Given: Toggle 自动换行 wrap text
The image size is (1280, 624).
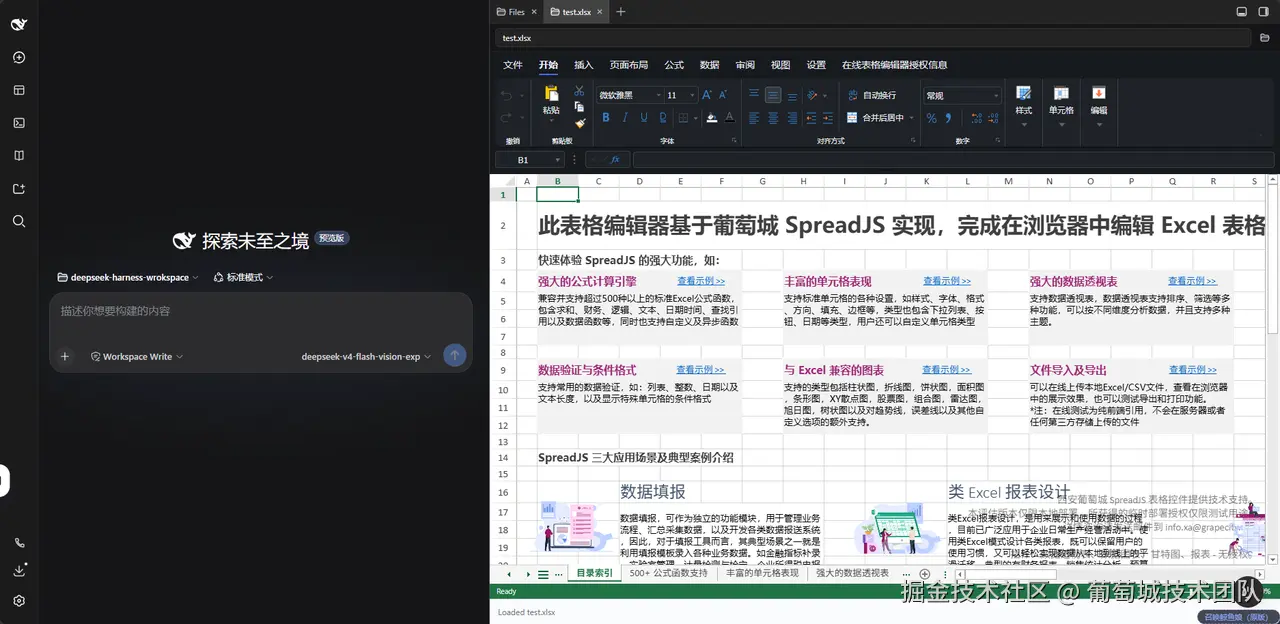Looking at the screenshot, I should (871, 95).
